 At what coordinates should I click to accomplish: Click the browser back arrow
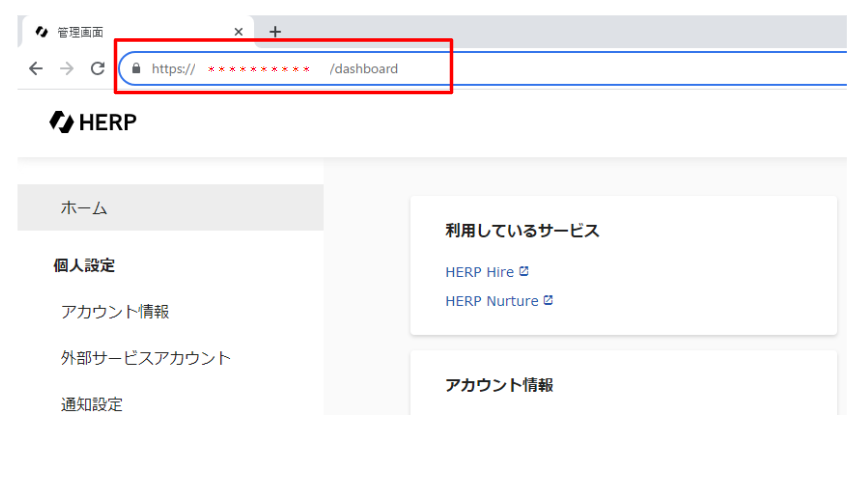point(36,69)
